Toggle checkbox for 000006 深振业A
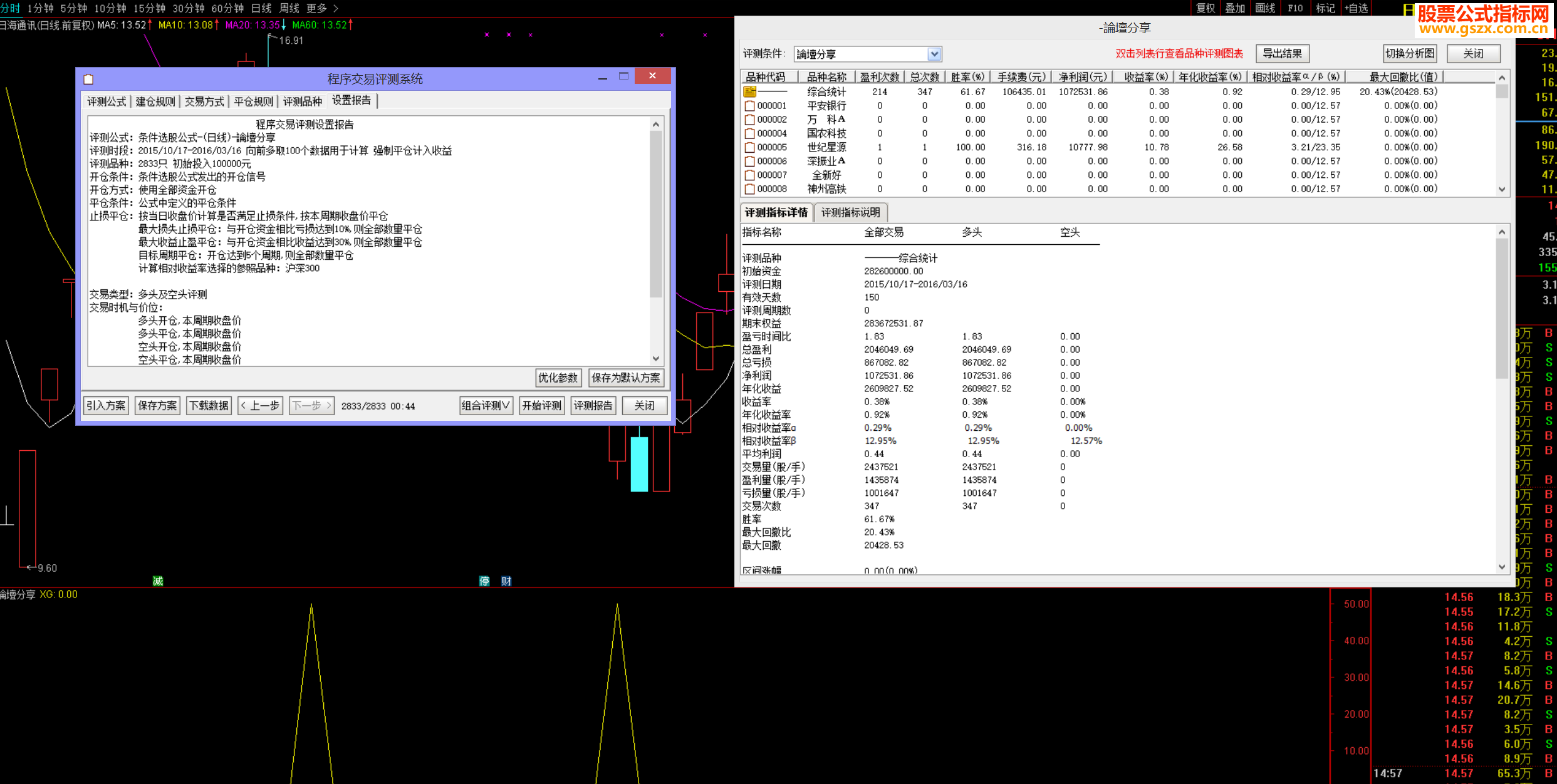The image size is (1557, 784). point(749,161)
